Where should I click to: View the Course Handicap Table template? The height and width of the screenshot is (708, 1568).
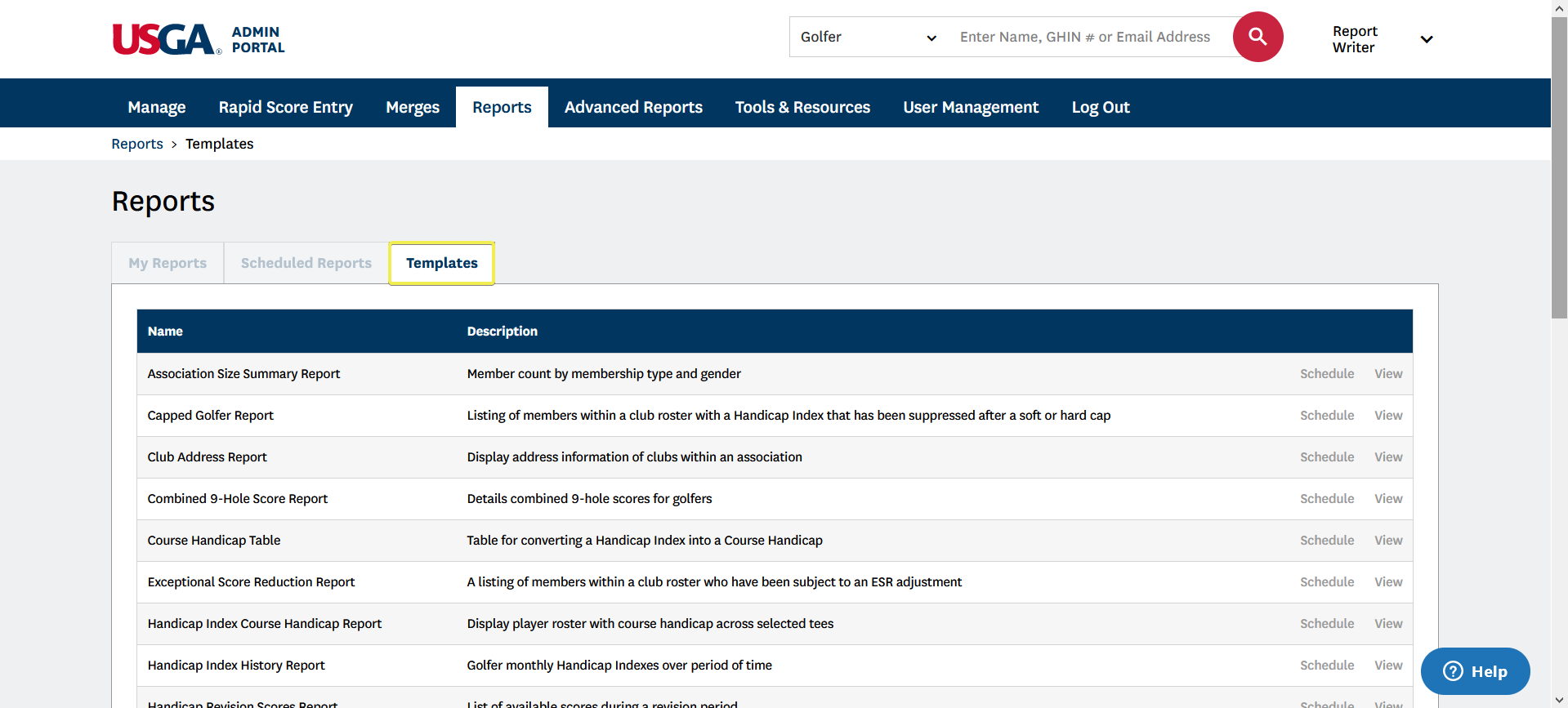point(1387,541)
